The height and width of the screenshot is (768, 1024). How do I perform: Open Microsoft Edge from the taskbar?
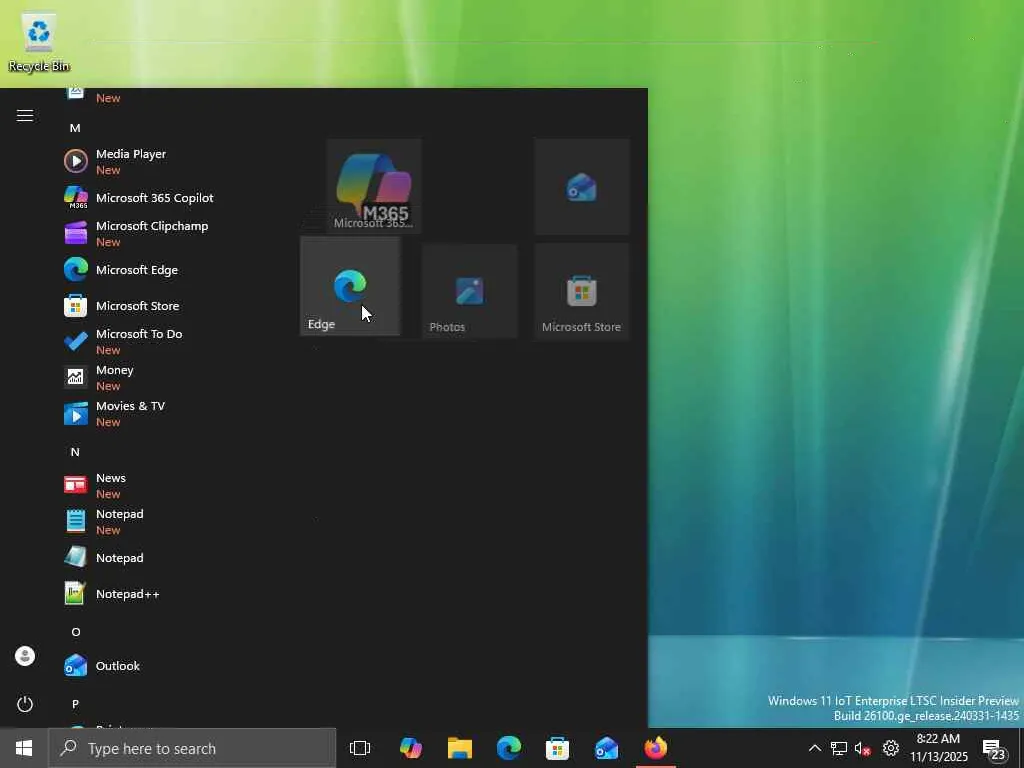point(509,748)
